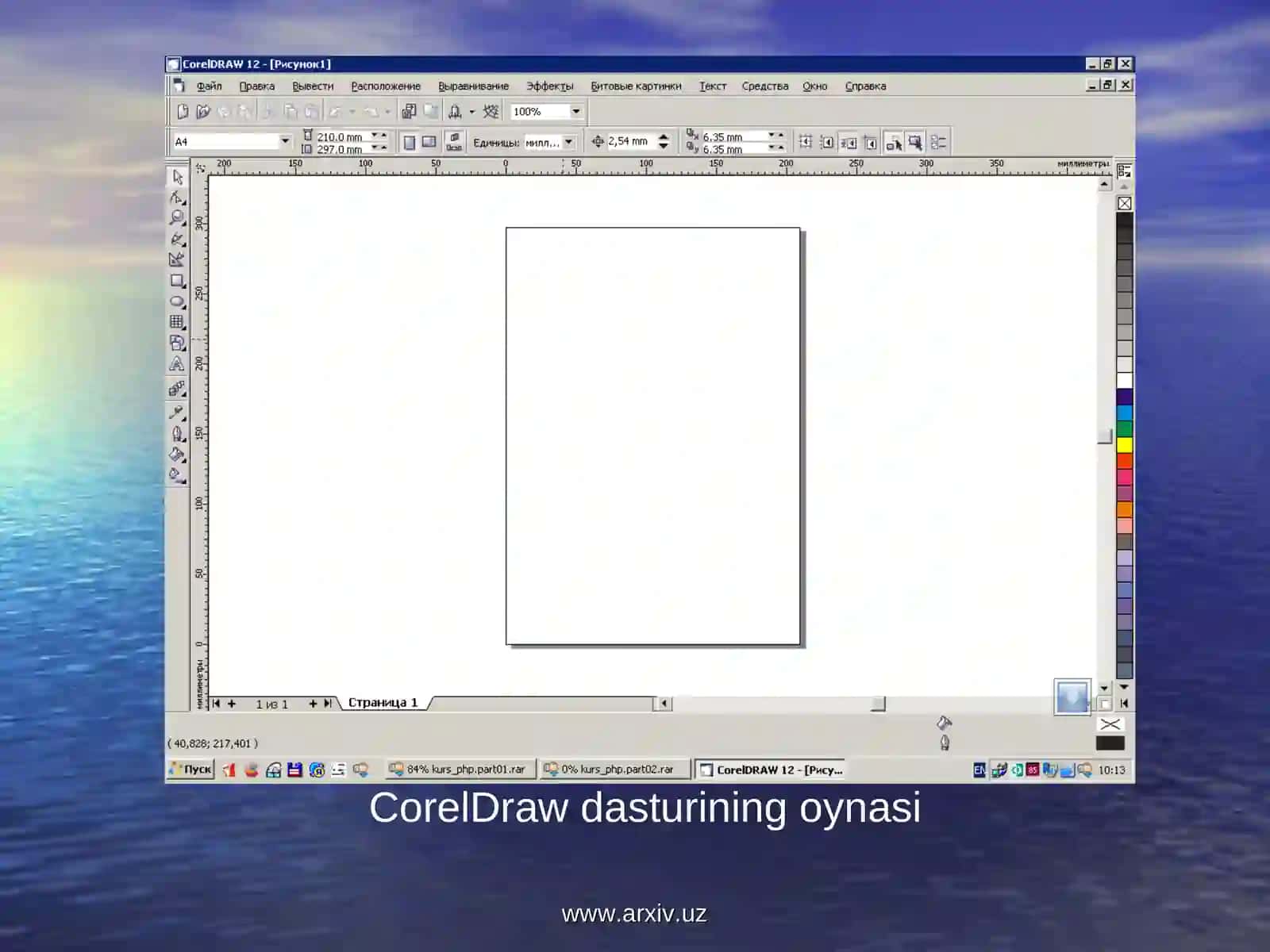Screen dimensions: 1270x952
Task: Select the Freehand drawing tool
Action: click(177, 238)
